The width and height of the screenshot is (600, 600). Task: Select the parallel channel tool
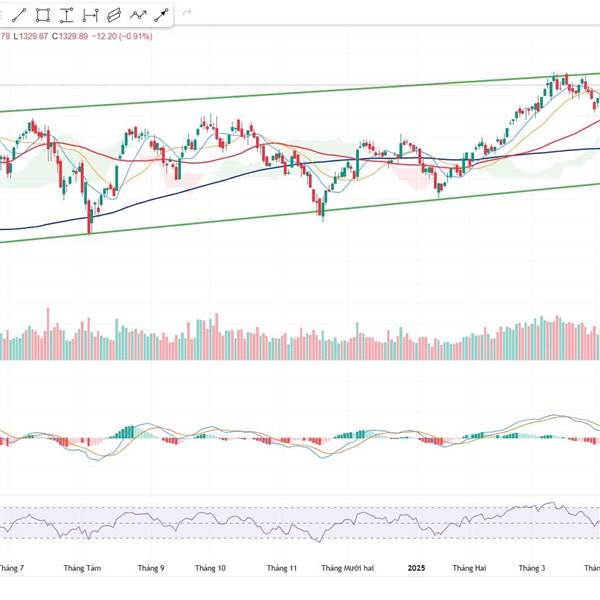click(114, 15)
